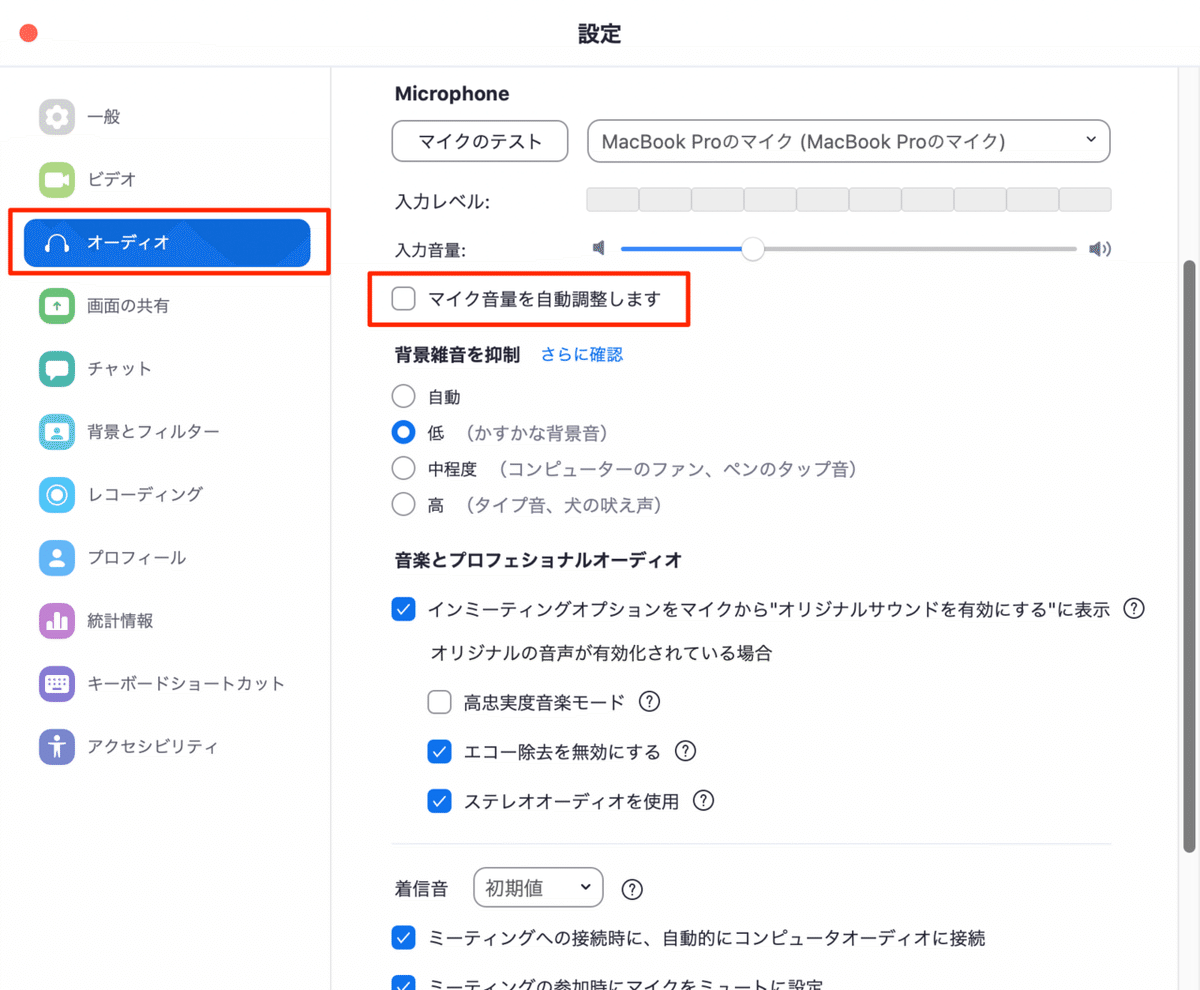This screenshot has width=1200, height=990.
Task: Uncheck エコー除去を無効にする
Action: tap(439, 751)
